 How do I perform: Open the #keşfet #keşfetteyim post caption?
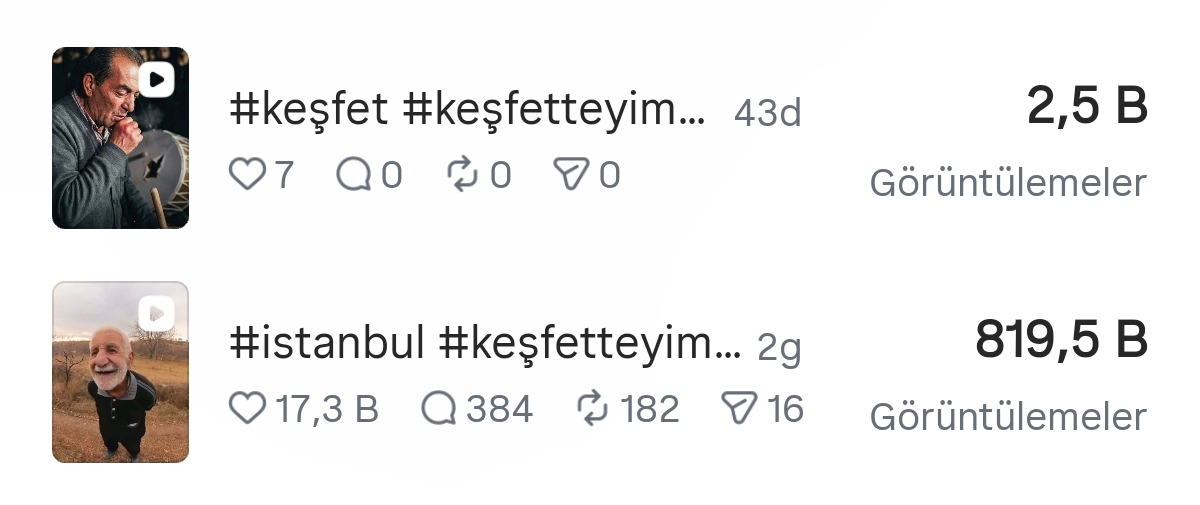pos(467,111)
